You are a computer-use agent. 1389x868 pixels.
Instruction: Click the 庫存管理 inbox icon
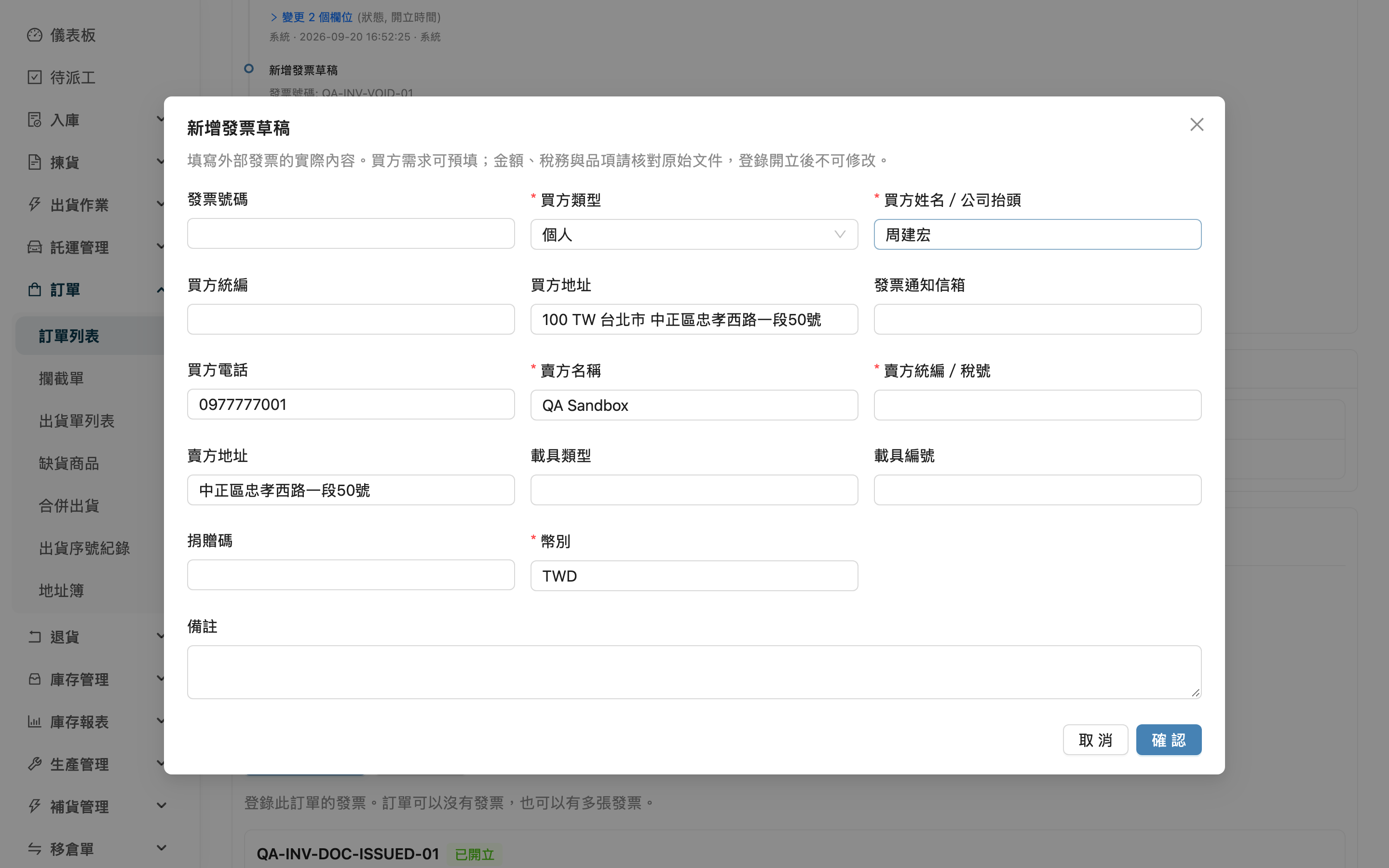click(x=34, y=679)
